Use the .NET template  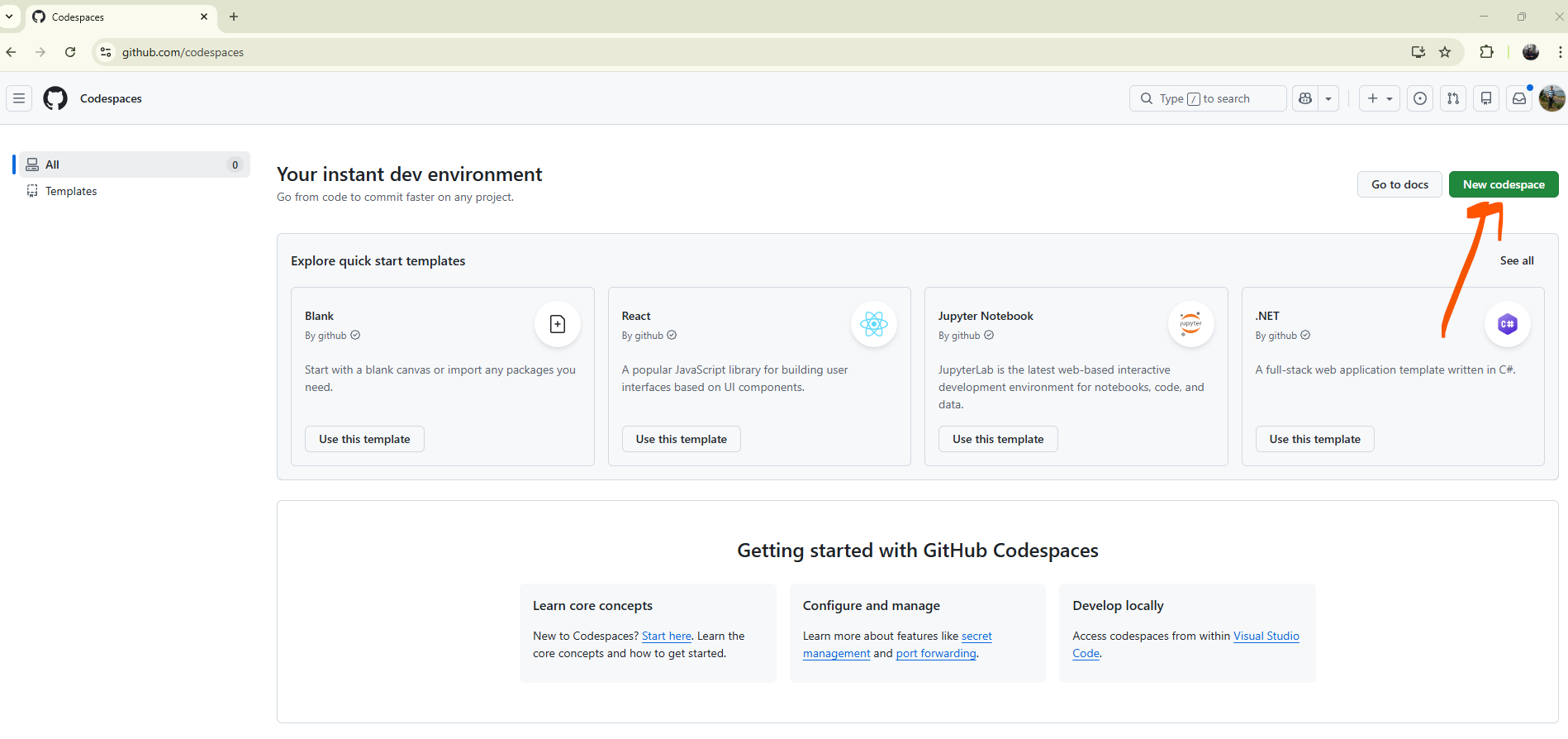(1315, 439)
